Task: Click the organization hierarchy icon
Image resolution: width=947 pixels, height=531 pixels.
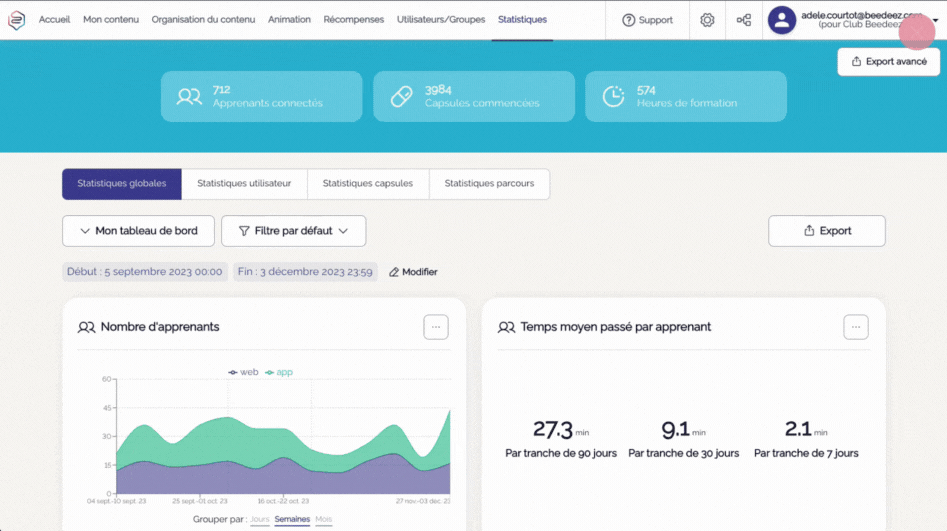Action: [744, 20]
